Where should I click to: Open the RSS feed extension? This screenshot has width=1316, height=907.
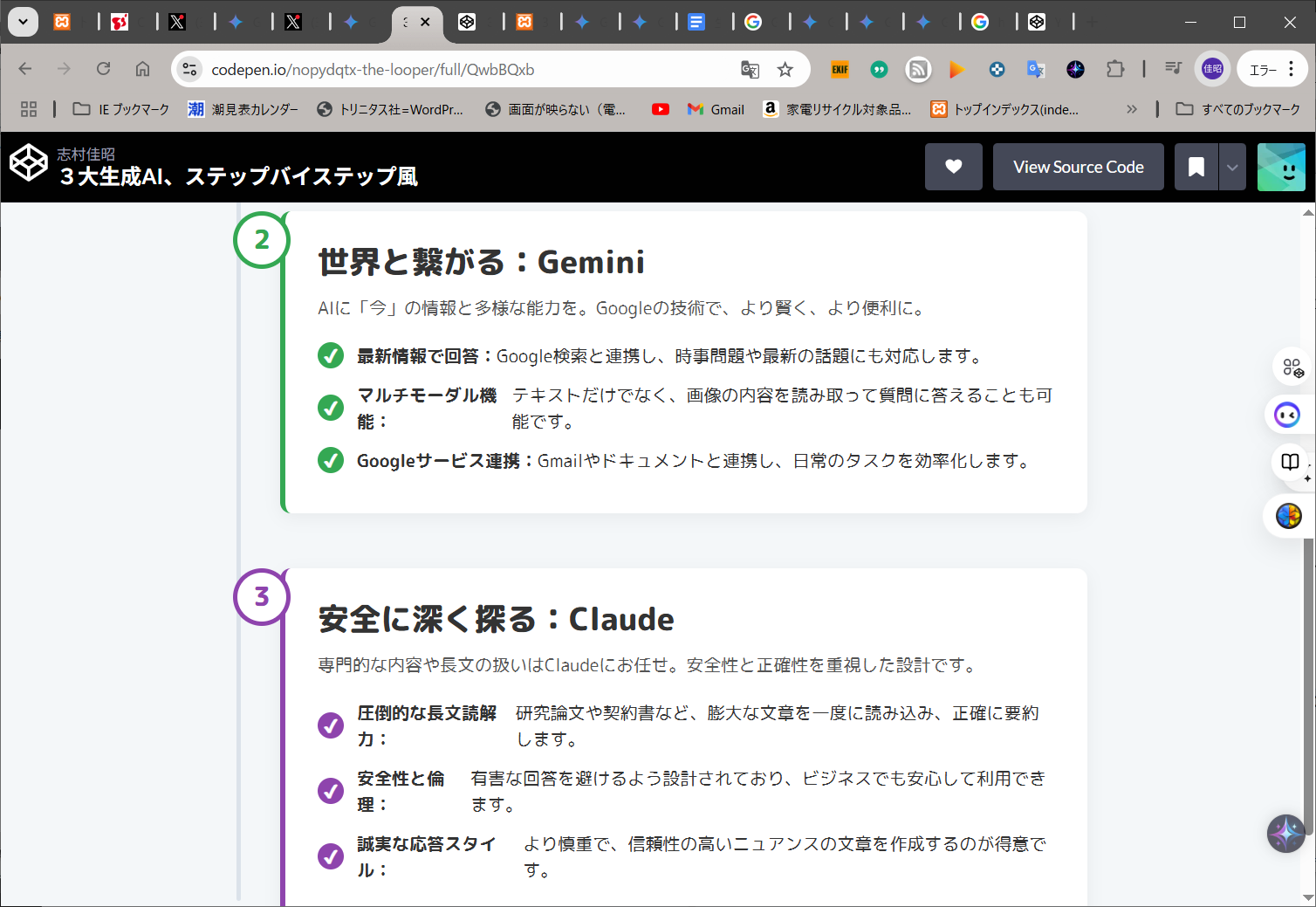pos(918,69)
